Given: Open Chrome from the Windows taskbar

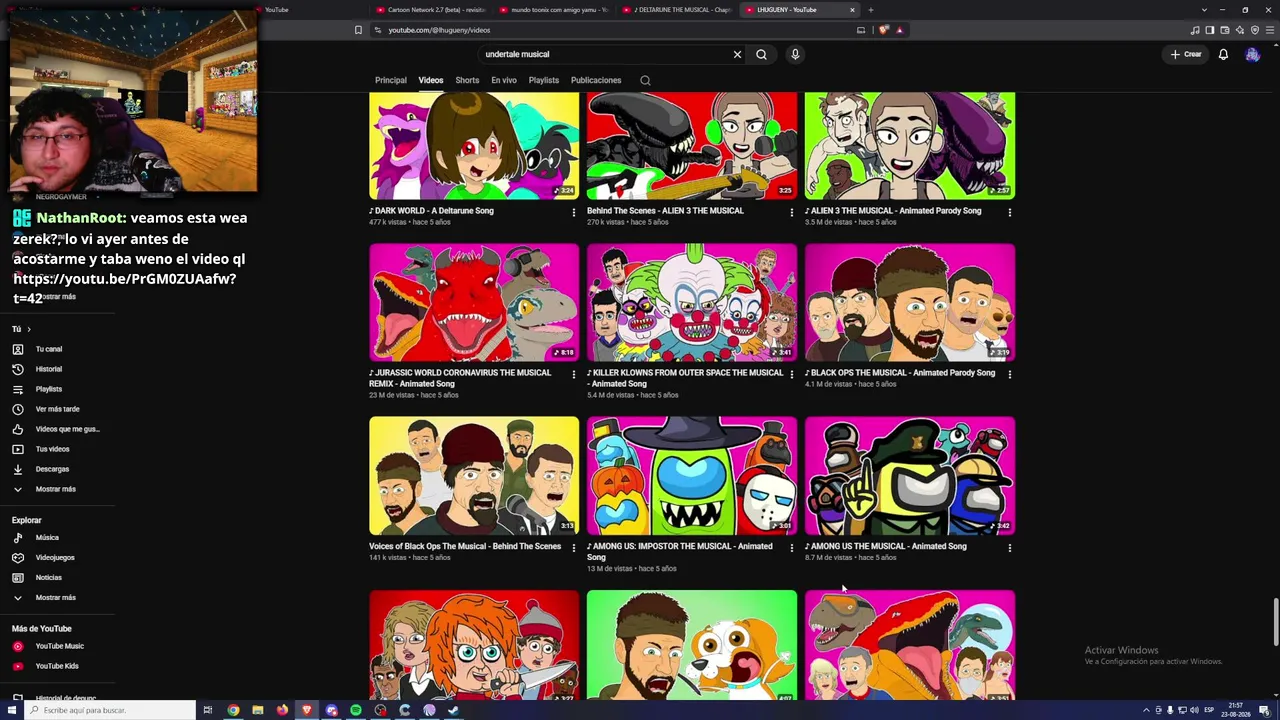Looking at the screenshot, I should pyautogui.click(x=233, y=710).
